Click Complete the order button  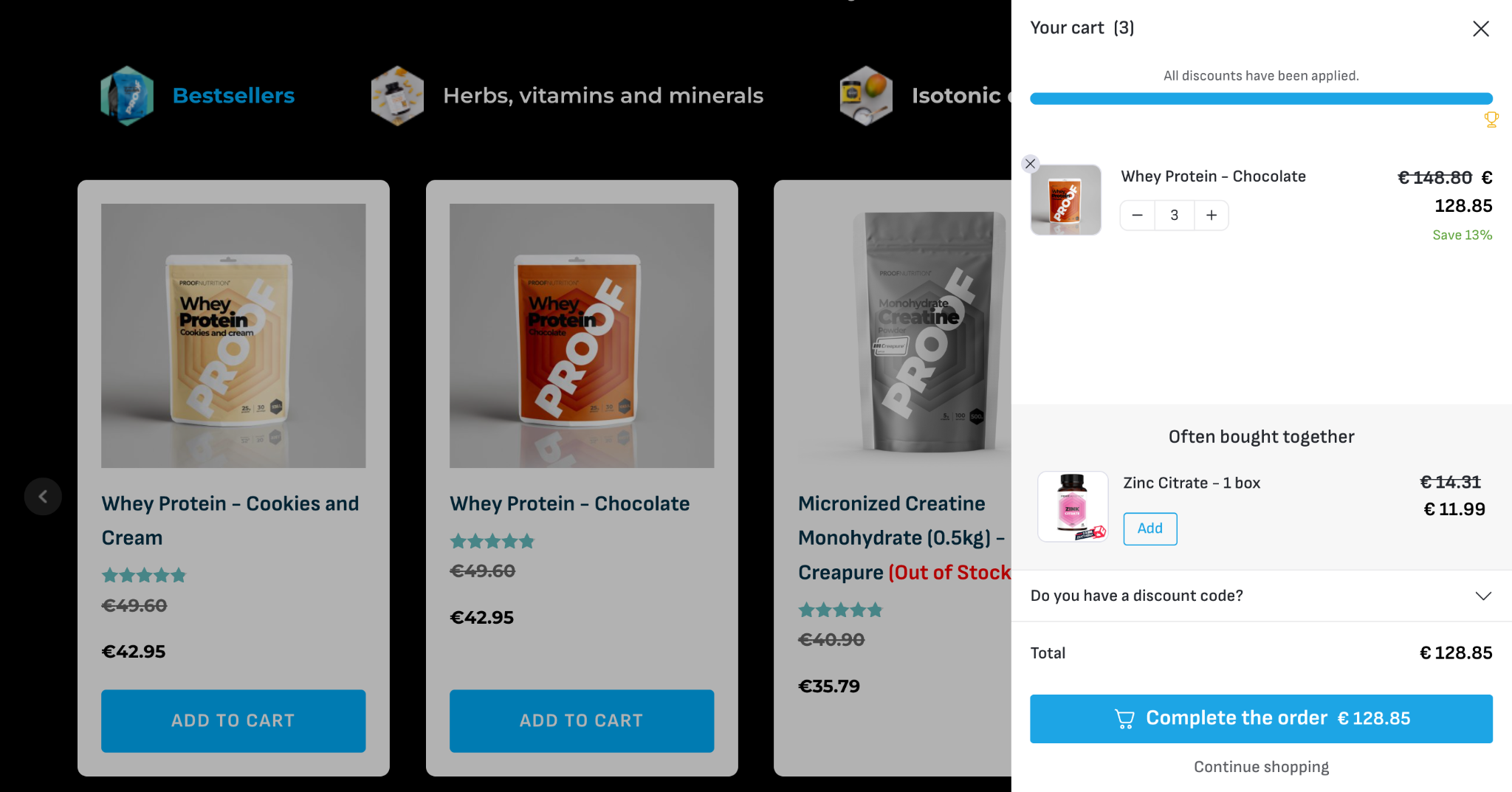point(1261,718)
